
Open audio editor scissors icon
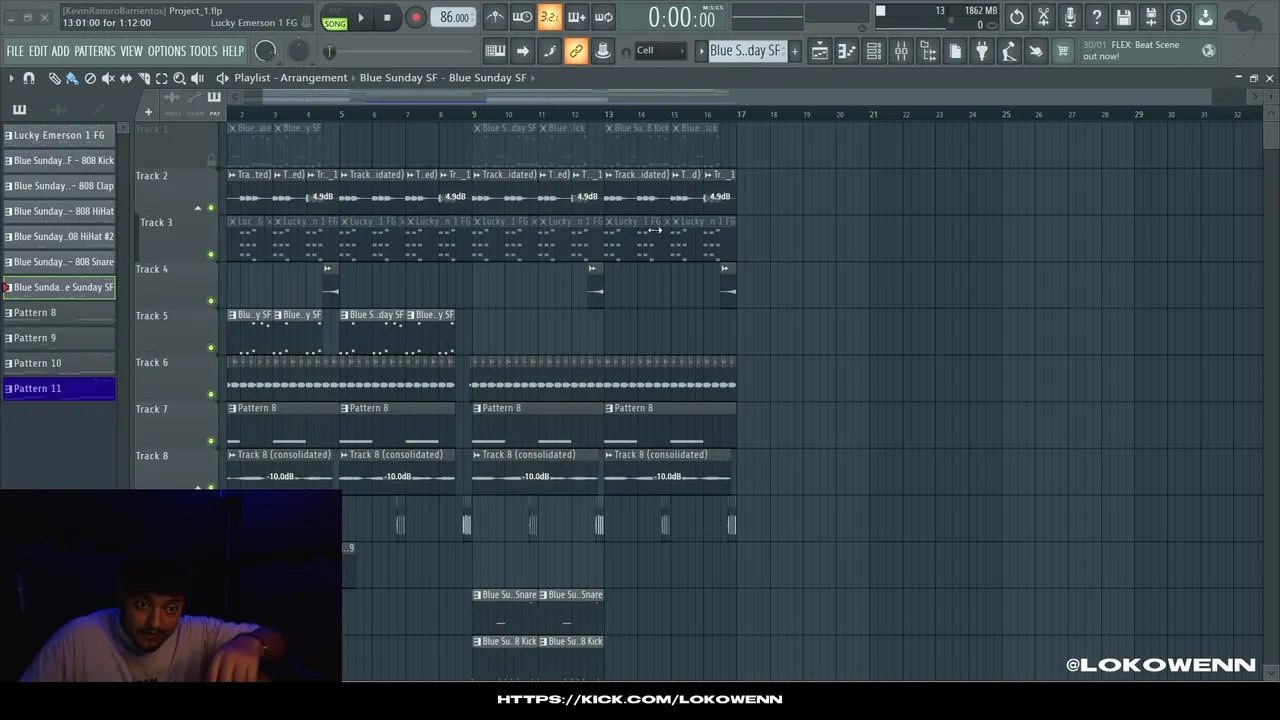click(x=1043, y=17)
